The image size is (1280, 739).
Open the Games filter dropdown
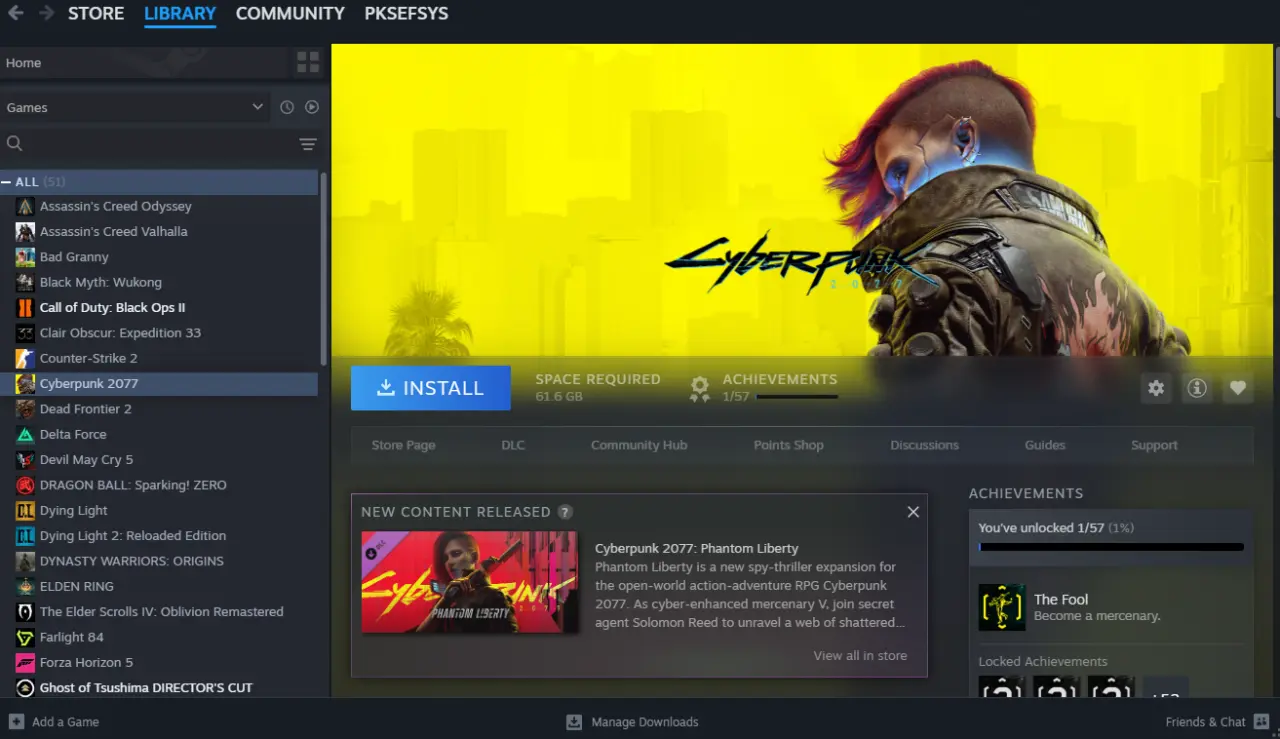point(135,107)
